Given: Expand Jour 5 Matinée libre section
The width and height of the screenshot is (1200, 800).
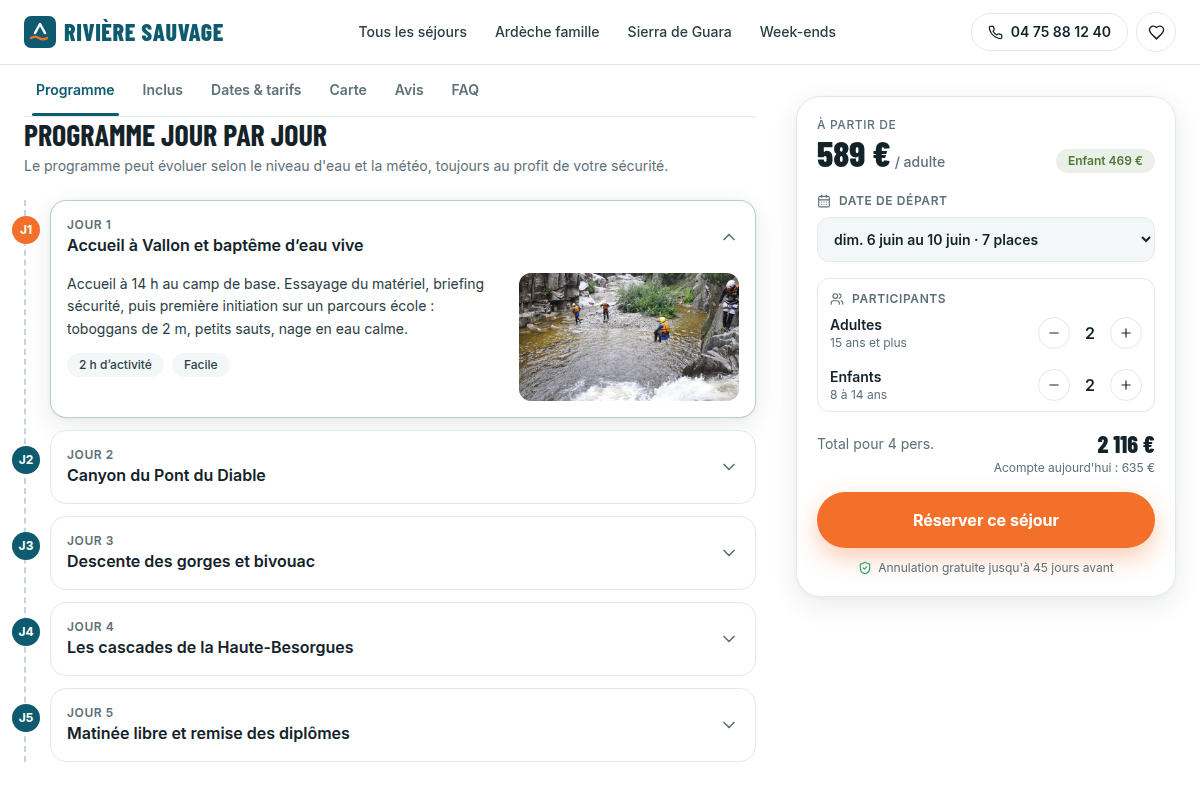Looking at the screenshot, I should pyautogui.click(x=403, y=725).
